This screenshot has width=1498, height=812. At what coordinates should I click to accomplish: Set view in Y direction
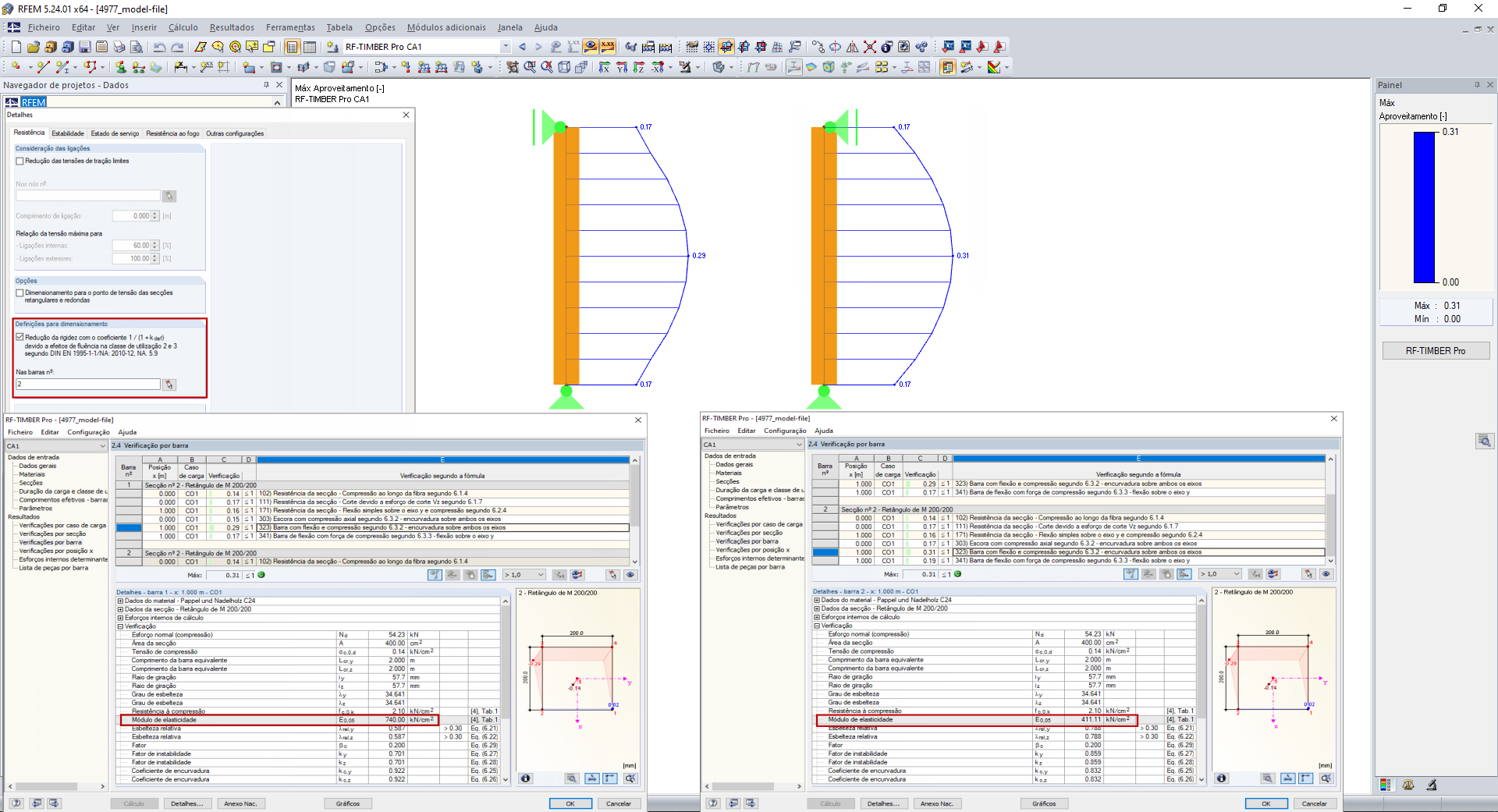click(x=622, y=67)
